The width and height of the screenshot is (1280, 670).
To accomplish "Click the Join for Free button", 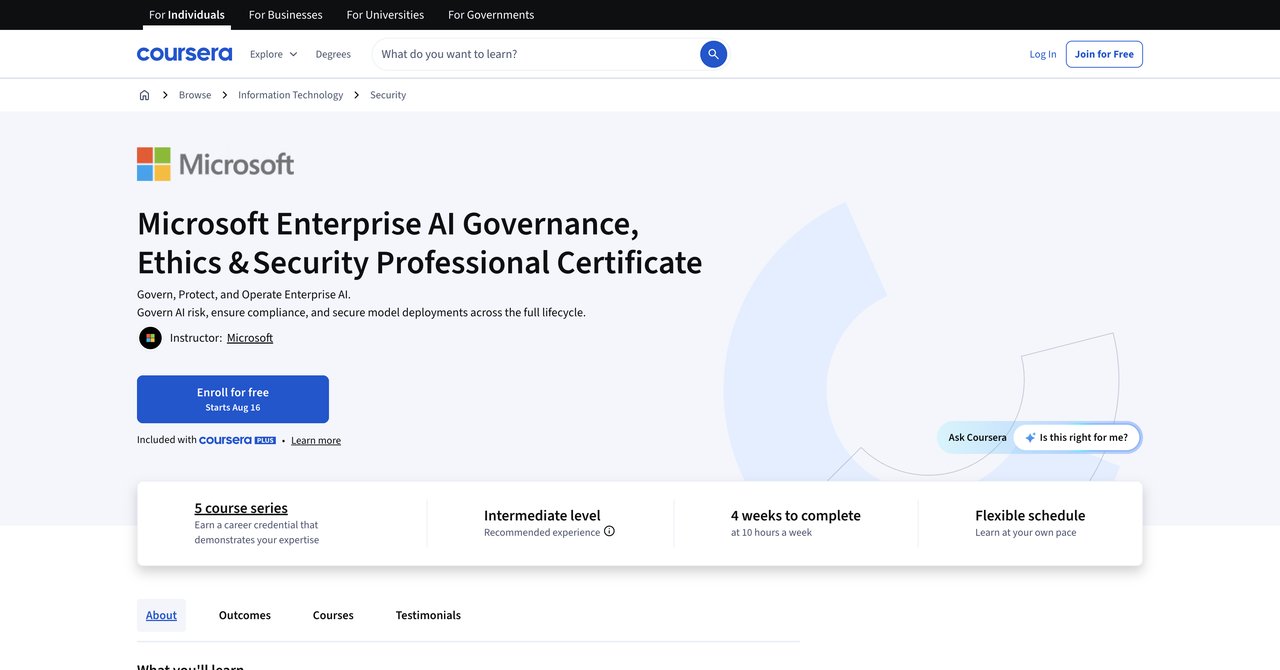I will click(1104, 54).
